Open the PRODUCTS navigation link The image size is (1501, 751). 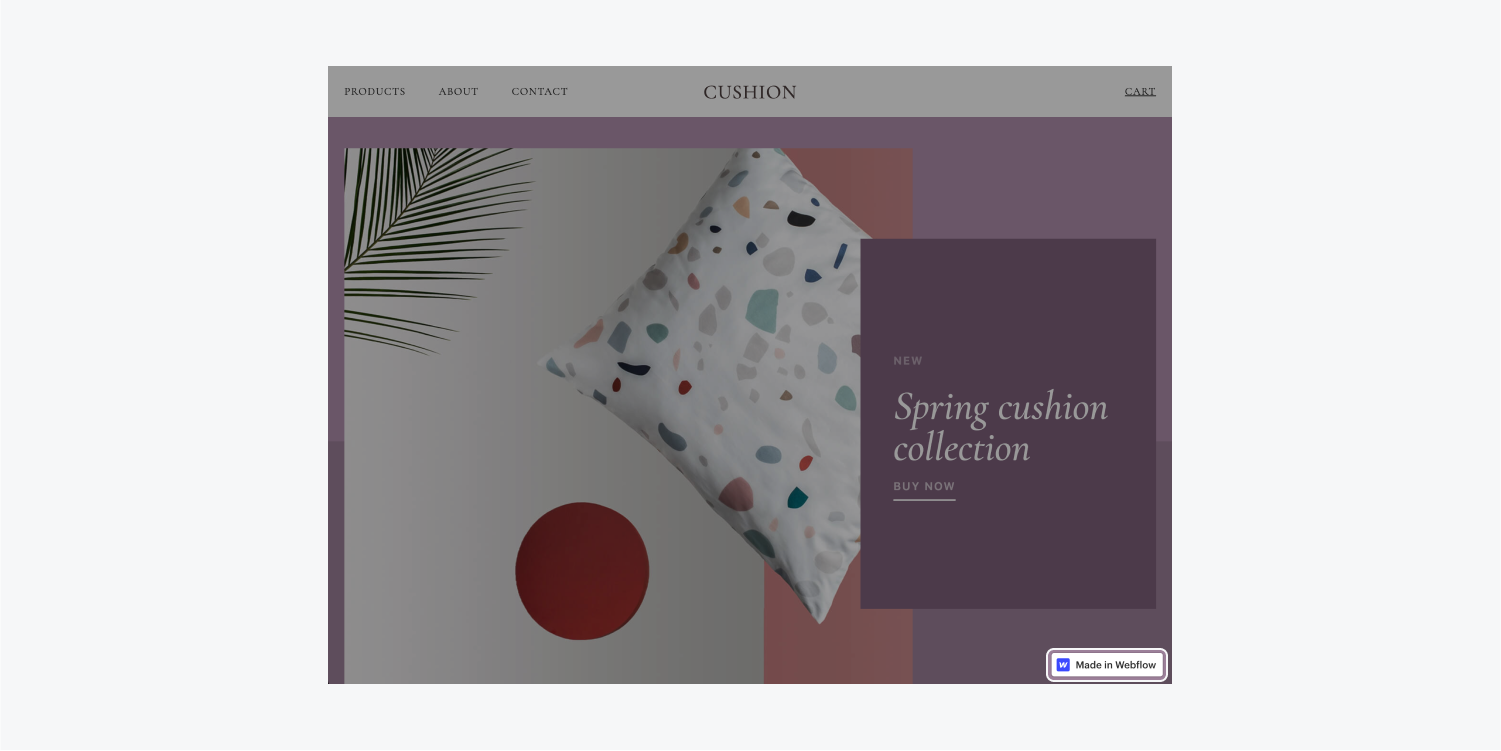click(x=375, y=92)
